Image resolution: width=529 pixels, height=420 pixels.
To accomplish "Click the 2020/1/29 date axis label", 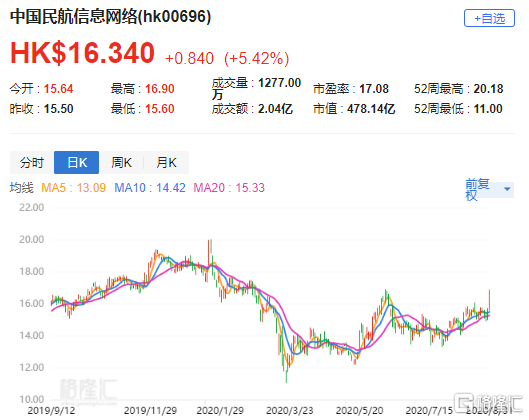I will coord(220,411).
